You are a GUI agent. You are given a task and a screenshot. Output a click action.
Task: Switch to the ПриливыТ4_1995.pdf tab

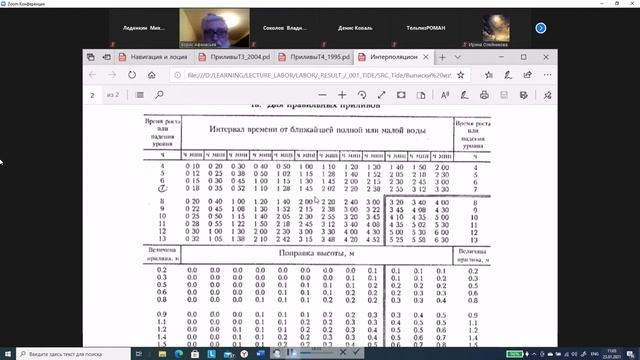point(315,57)
